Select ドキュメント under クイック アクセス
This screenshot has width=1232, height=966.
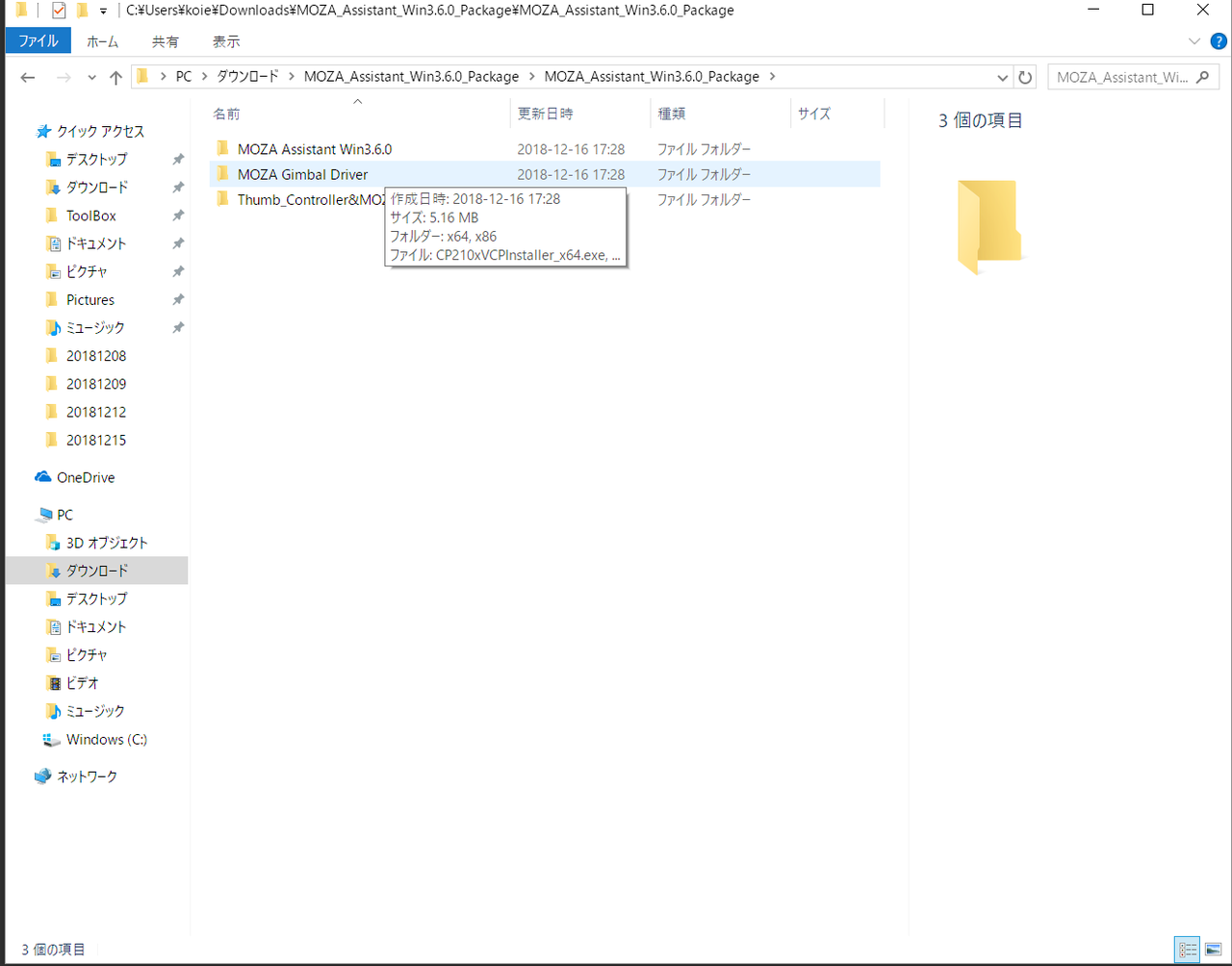coord(96,243)
